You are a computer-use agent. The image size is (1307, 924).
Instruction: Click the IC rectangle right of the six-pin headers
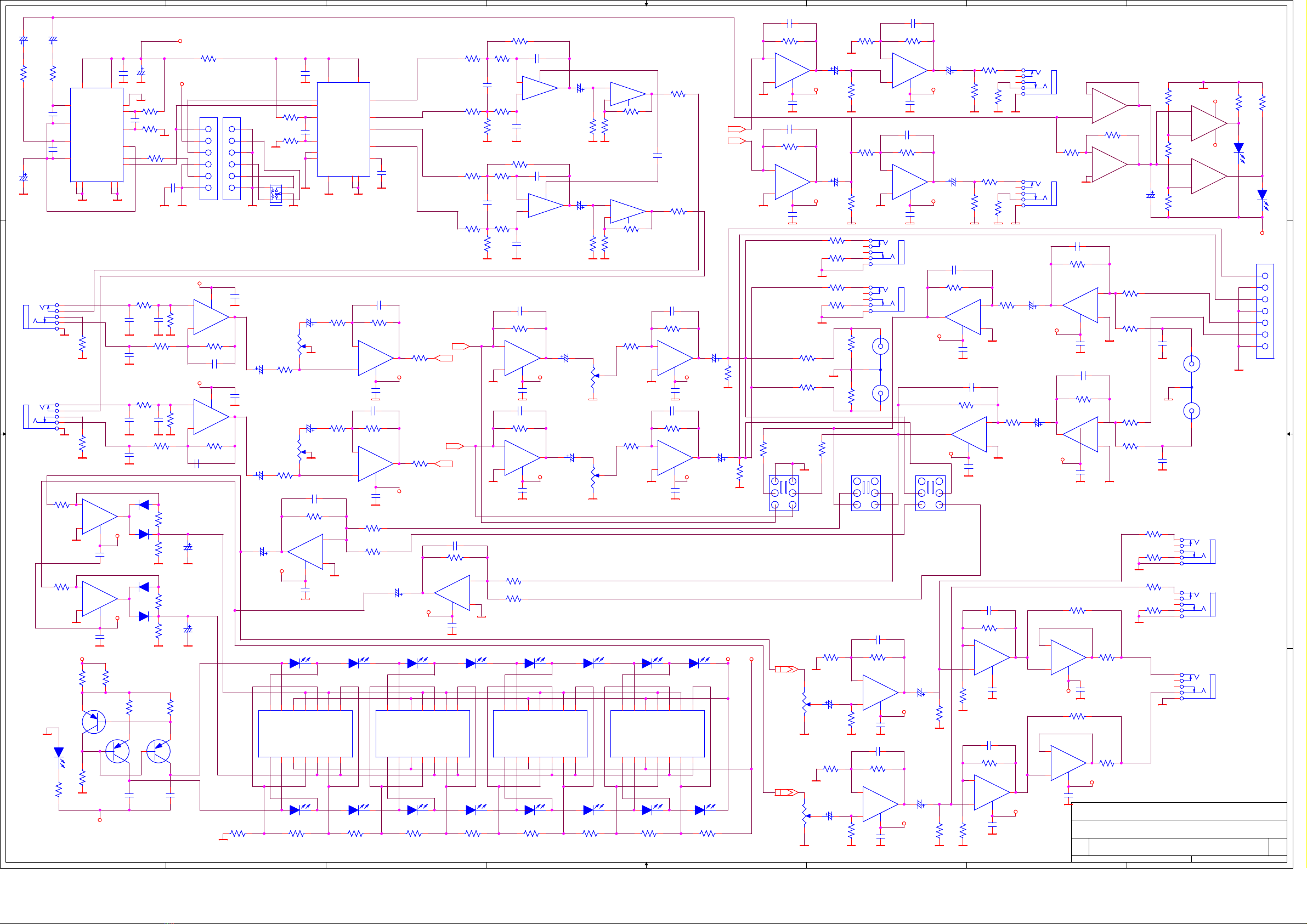pos(343,129)
